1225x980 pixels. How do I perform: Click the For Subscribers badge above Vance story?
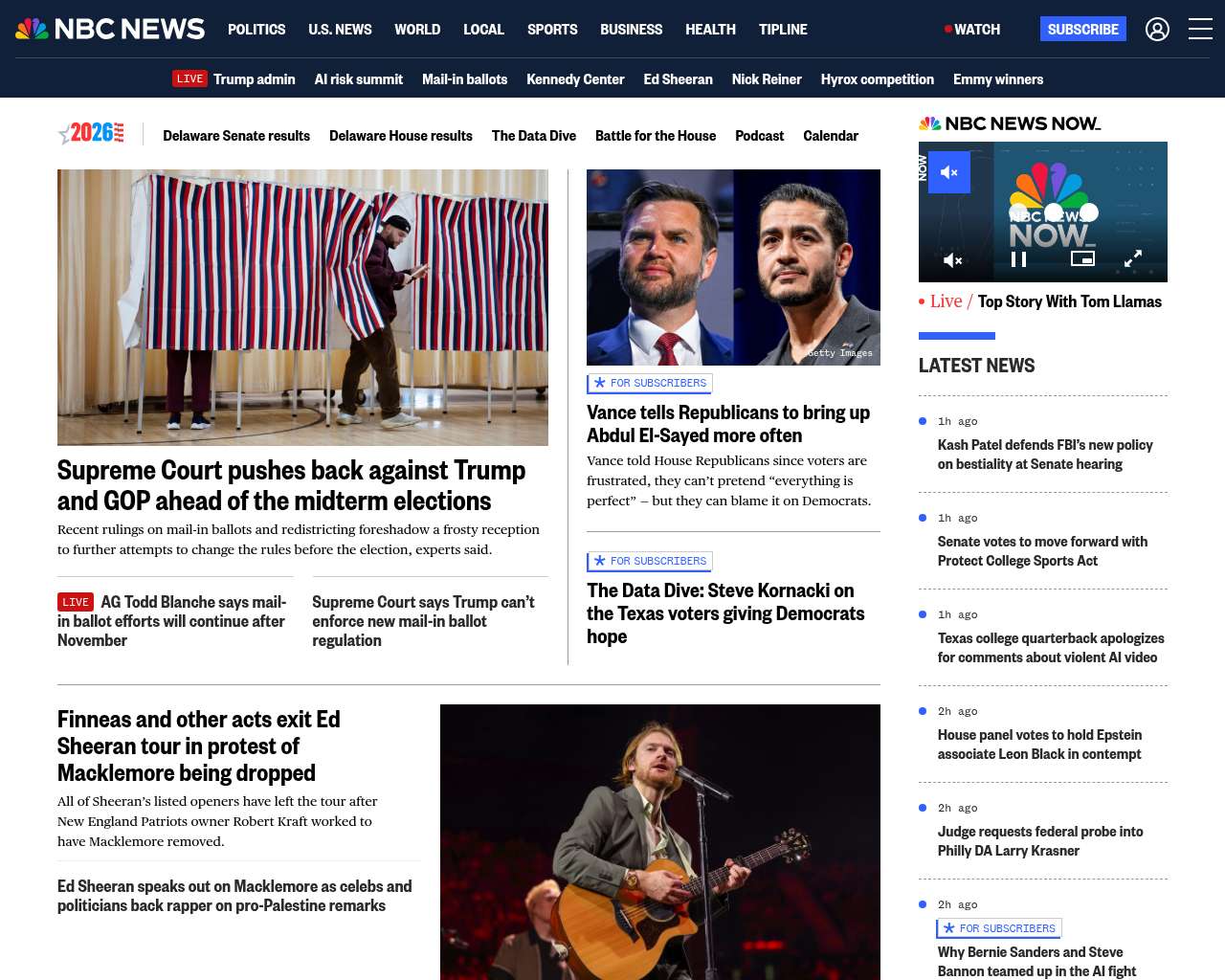650,383
